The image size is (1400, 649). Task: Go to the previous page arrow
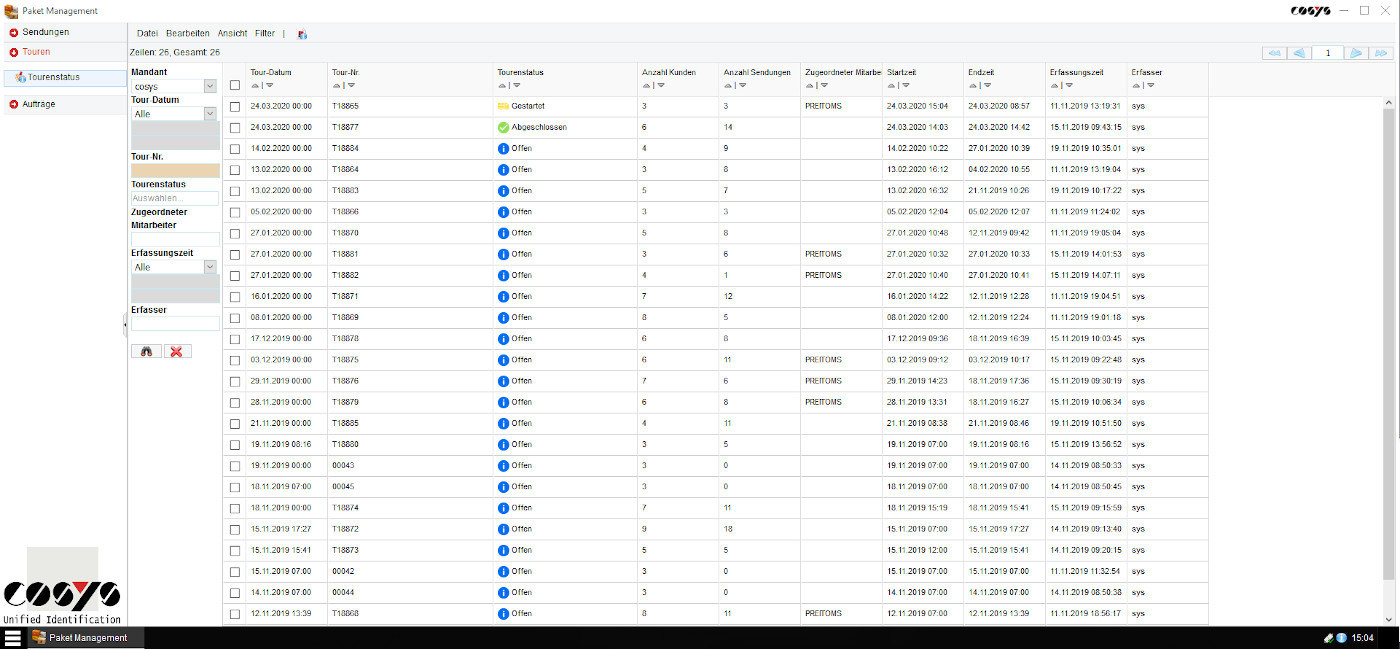pos(1299,53)
